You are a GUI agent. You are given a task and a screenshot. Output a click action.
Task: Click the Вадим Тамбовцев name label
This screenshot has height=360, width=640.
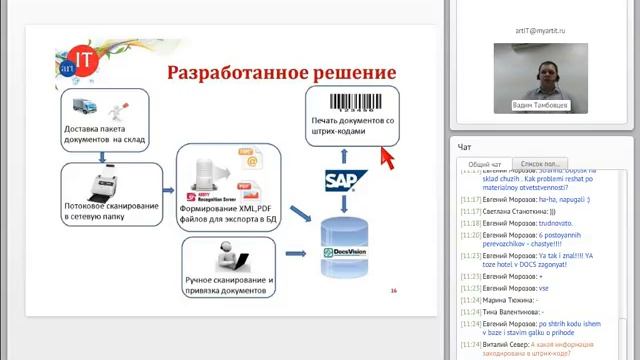click(x=540, y=105)
